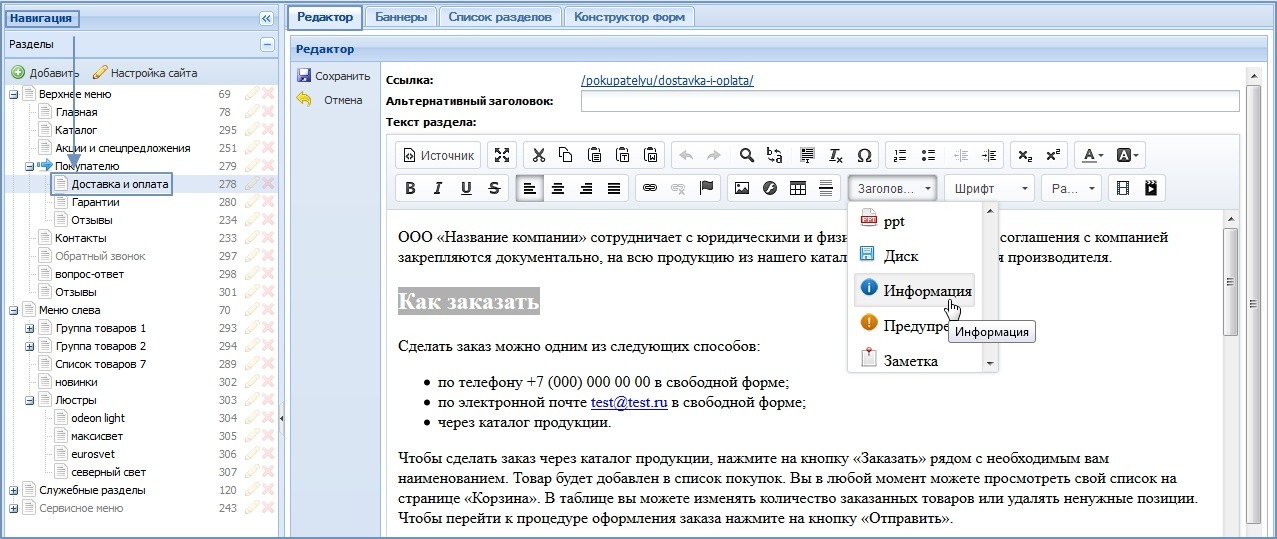This screenshot has width=1277, height=539.
Task: Open the text color picker
Action: click(x=1090, y=155)
